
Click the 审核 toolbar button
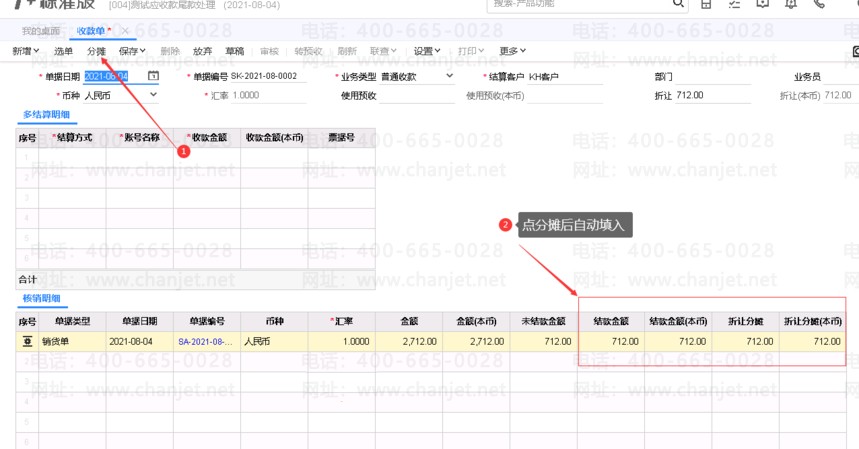click(x=269, y=51)
